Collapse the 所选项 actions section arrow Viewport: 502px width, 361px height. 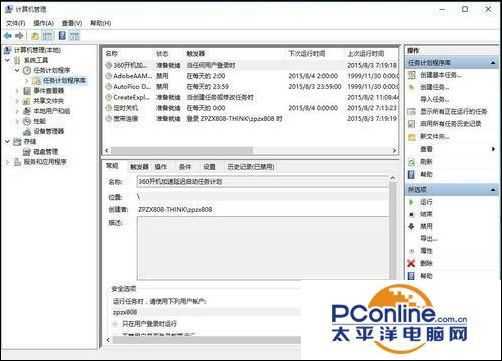click(493, 190)
